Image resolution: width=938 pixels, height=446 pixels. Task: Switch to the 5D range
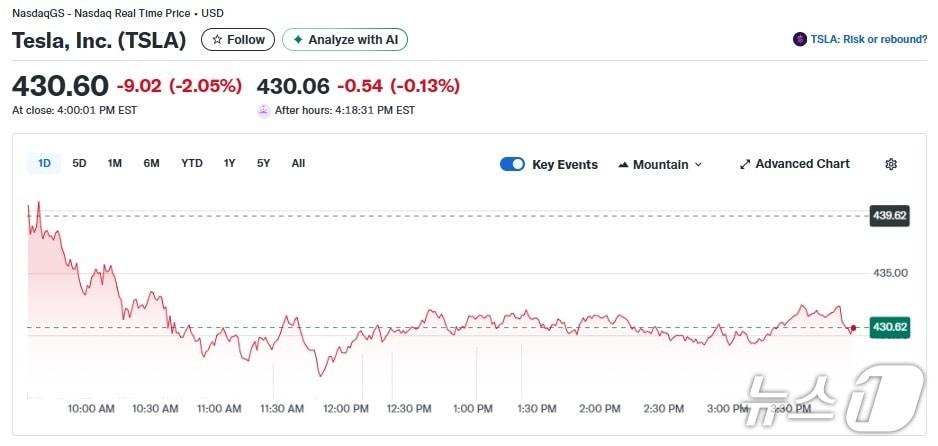tap(79, 163)
